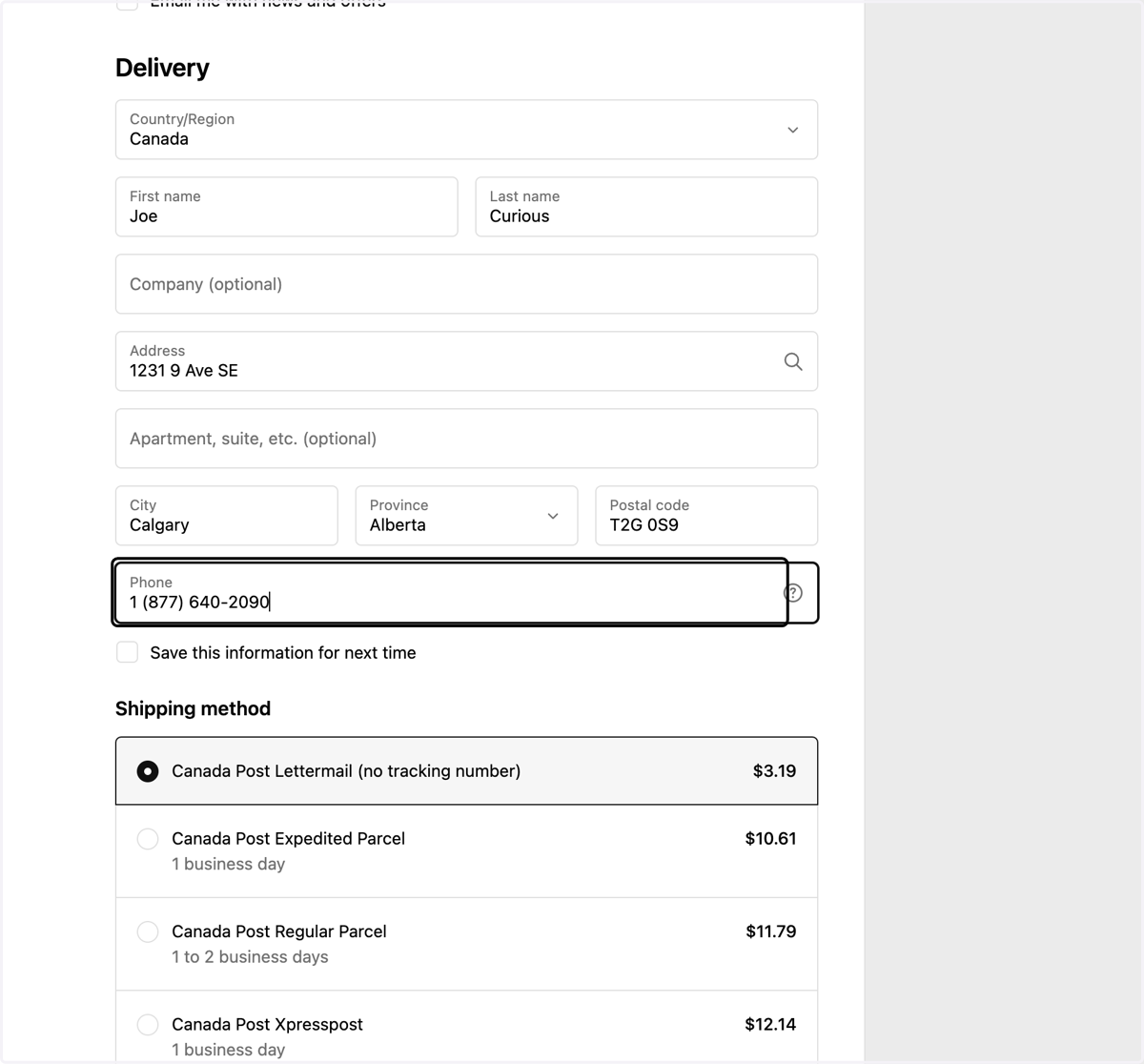Focus the Phone number field
This screenshot has width=1144, height=1064.
pyautogui.click(x=450, y=593)
